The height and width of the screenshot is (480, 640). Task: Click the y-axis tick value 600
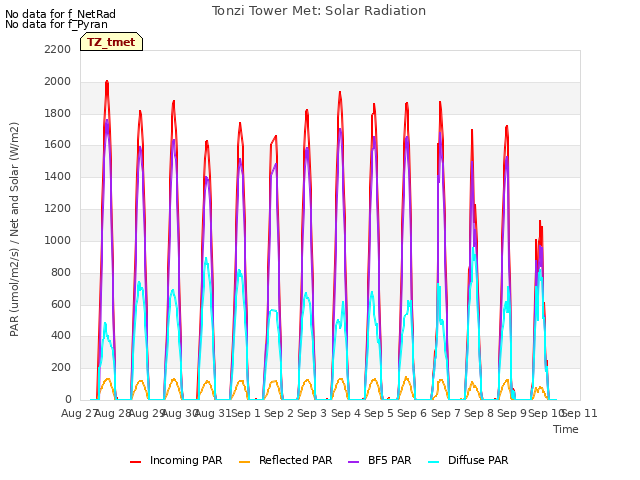[61, 304]
